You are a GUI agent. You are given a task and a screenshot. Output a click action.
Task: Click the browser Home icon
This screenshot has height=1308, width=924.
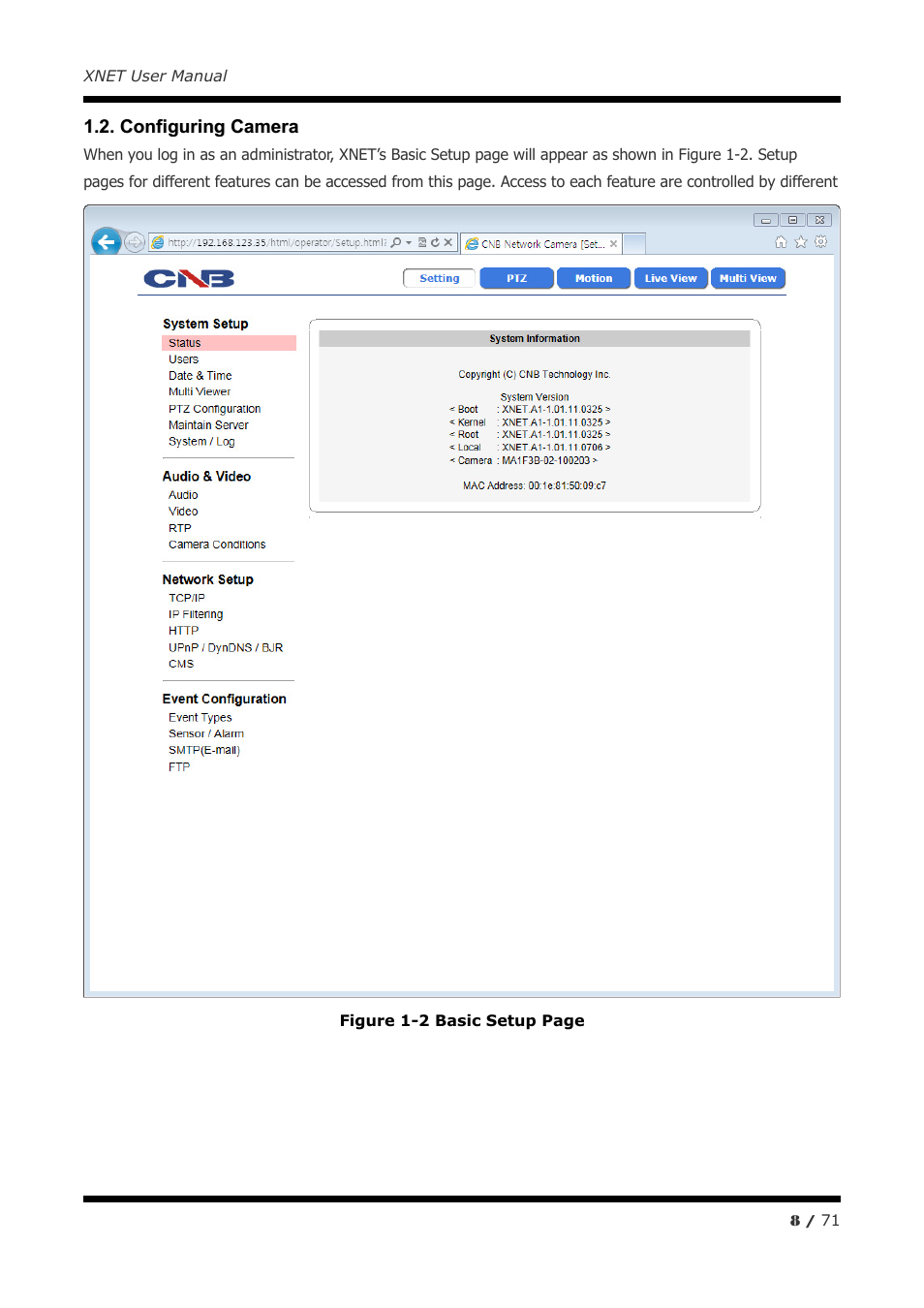(x=781, y=242)
